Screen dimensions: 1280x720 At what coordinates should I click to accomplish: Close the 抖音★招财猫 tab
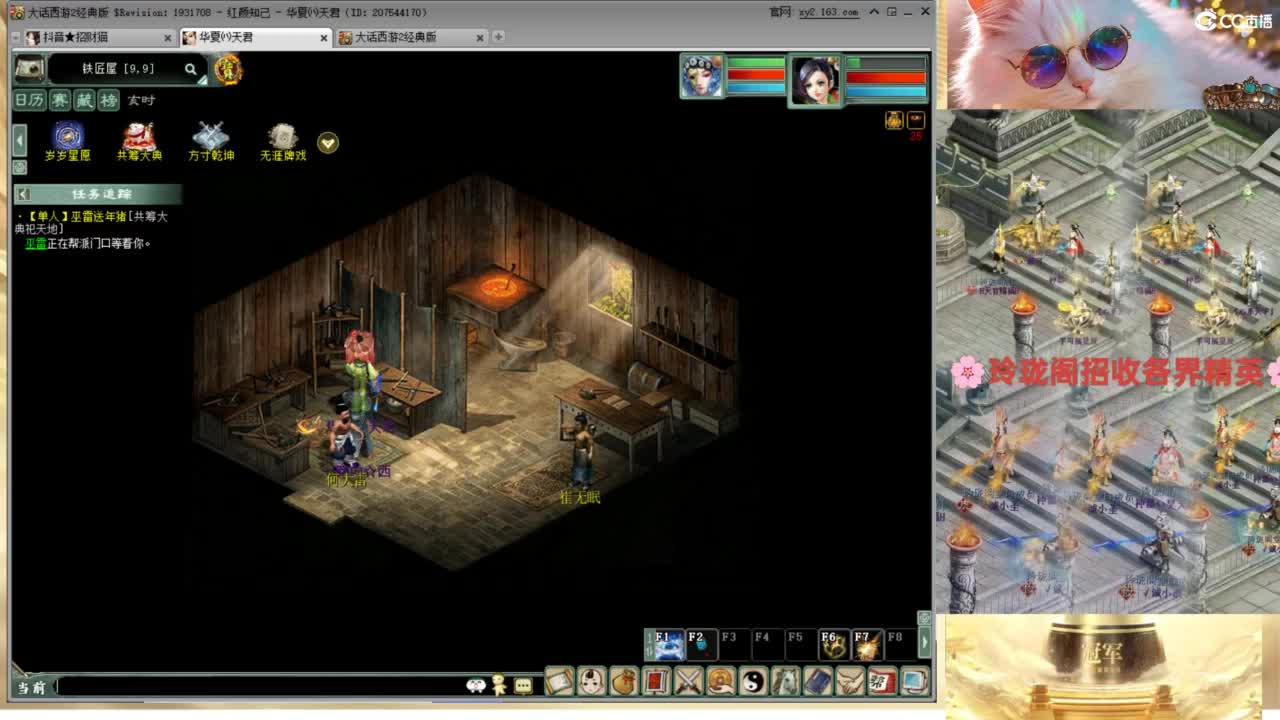pyautogui.click(x=167, y=38)
